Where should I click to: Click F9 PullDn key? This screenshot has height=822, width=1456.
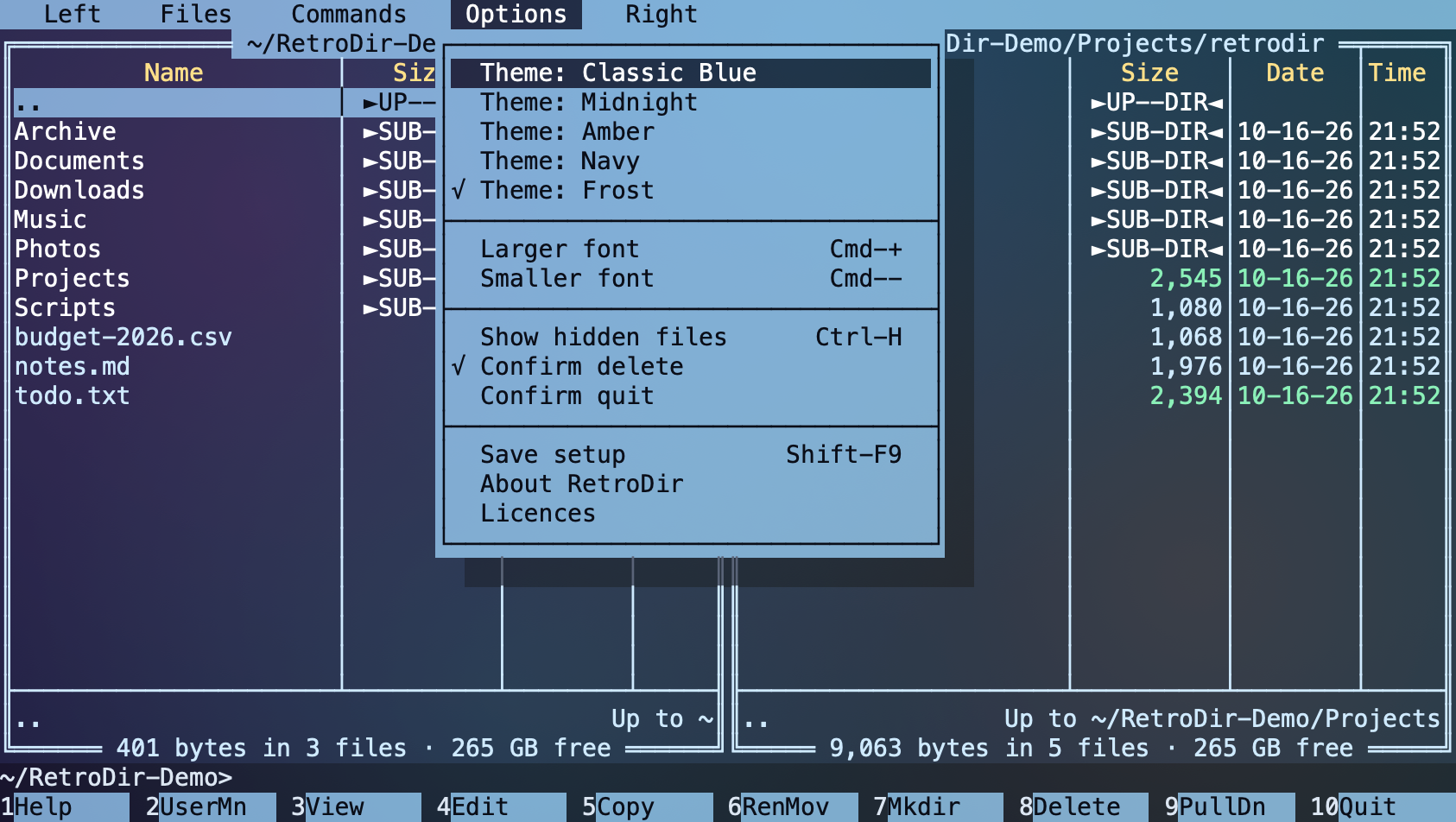click(1230, 807)
